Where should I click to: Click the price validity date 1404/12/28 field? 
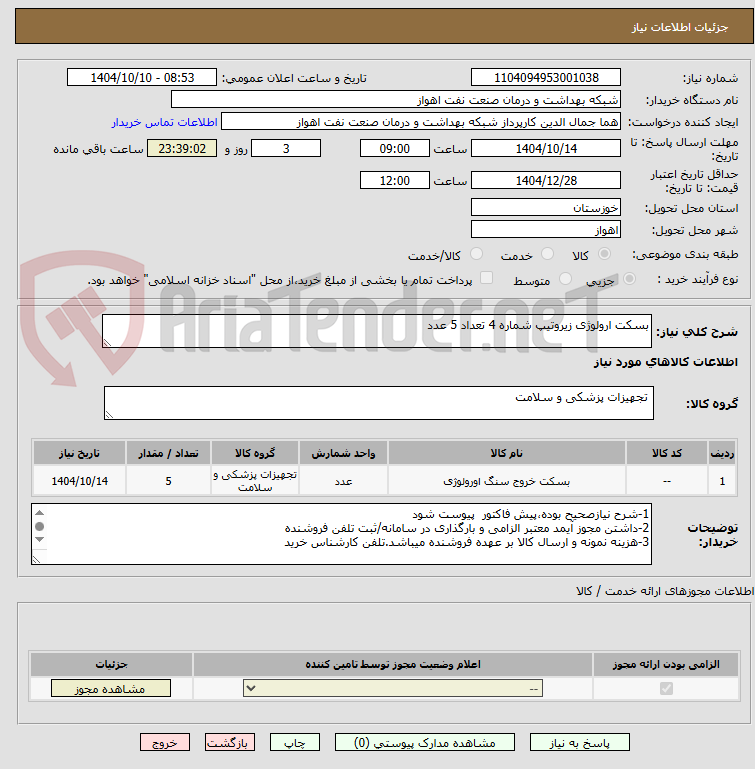(546, 180)
